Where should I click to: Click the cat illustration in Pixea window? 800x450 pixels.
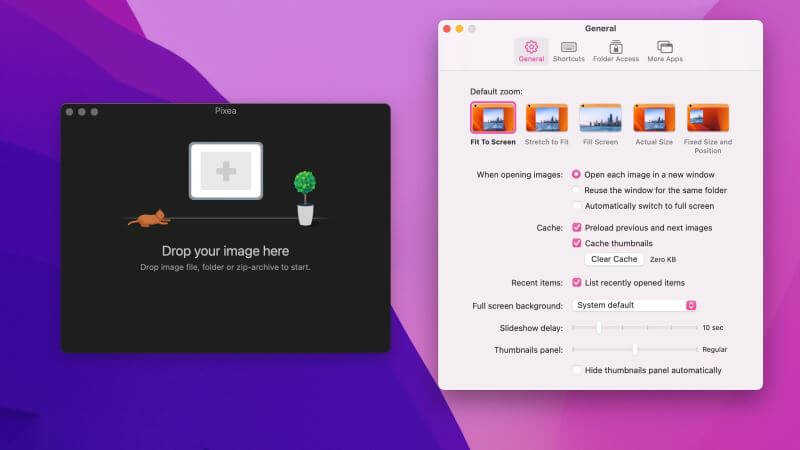click(149, 218)
